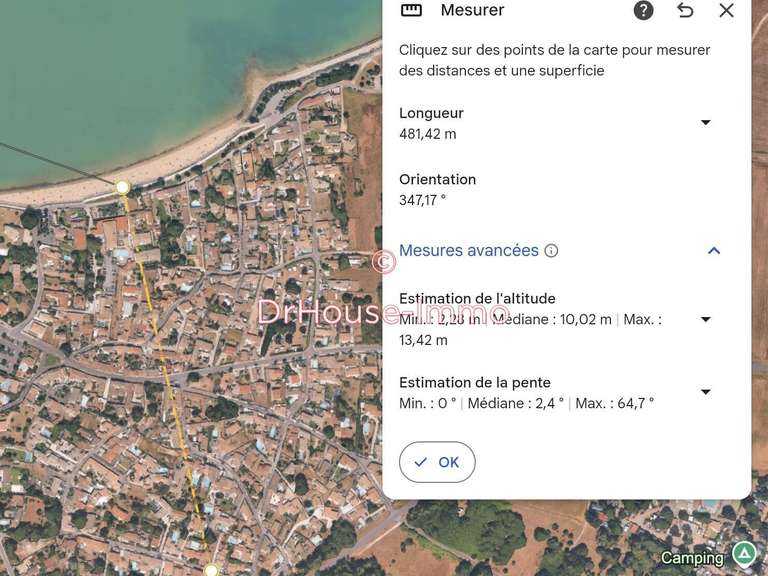Select the measurement point on the beach
Image resolution: width=768 pixels, height=576 pixels.
(122, 187)
